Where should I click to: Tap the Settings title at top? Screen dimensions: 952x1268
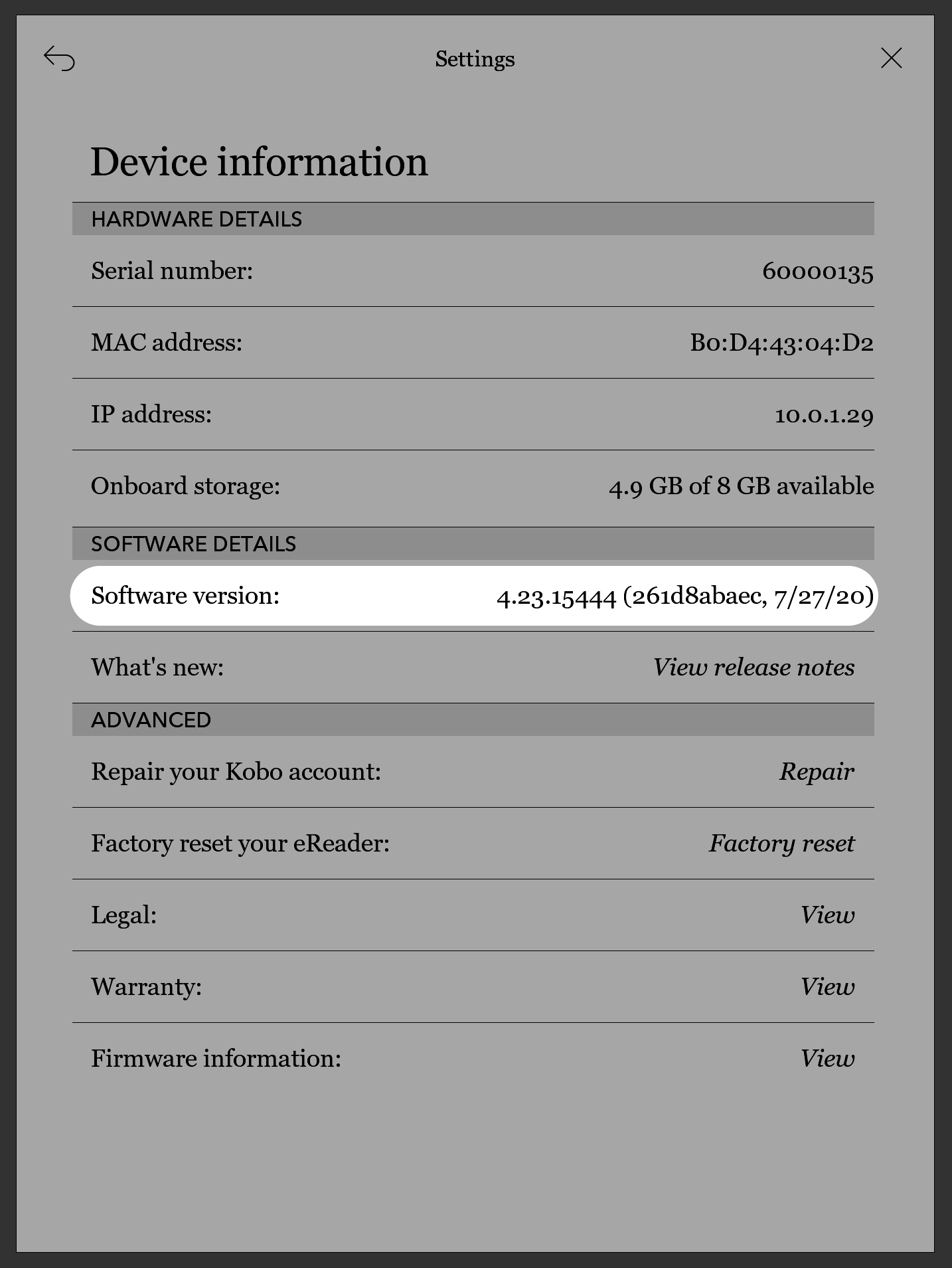pyautogui.click(x=475, y=59)
